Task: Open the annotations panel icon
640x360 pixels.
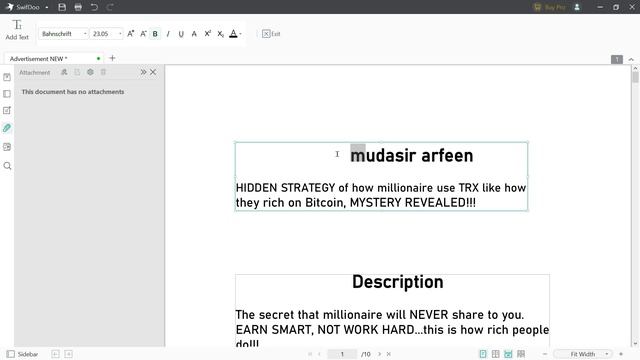Action: 7,111
